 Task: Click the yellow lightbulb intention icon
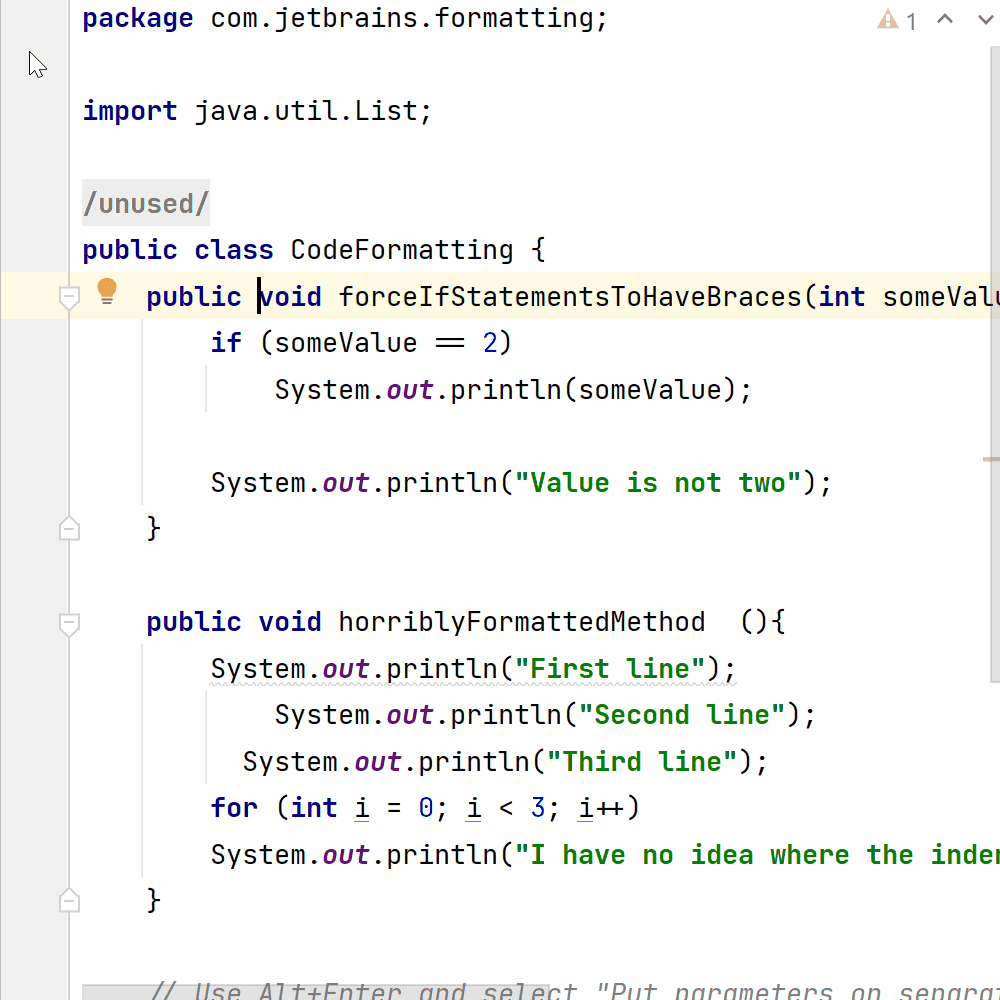[107, 291]
